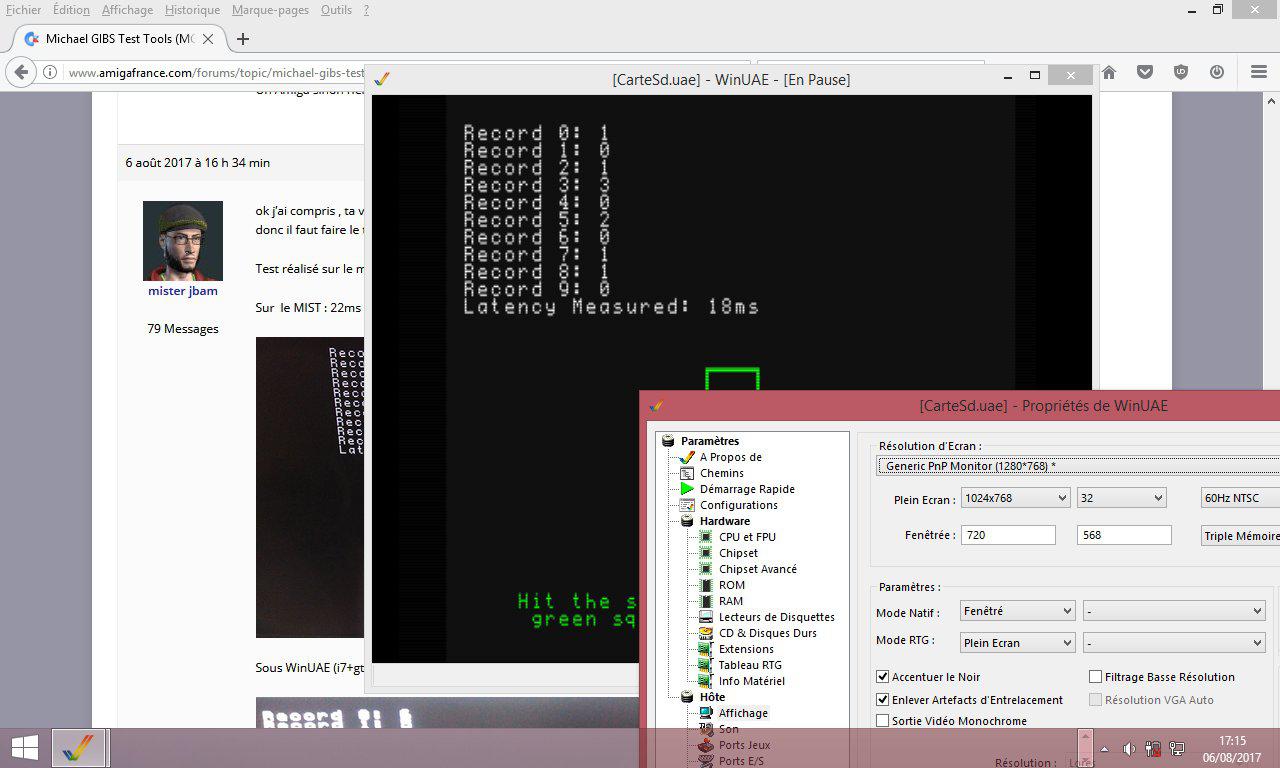Close the Michael GIBS Test Tools tab
Viewport: 1280px width, 768px height.
tap(208, 39)
